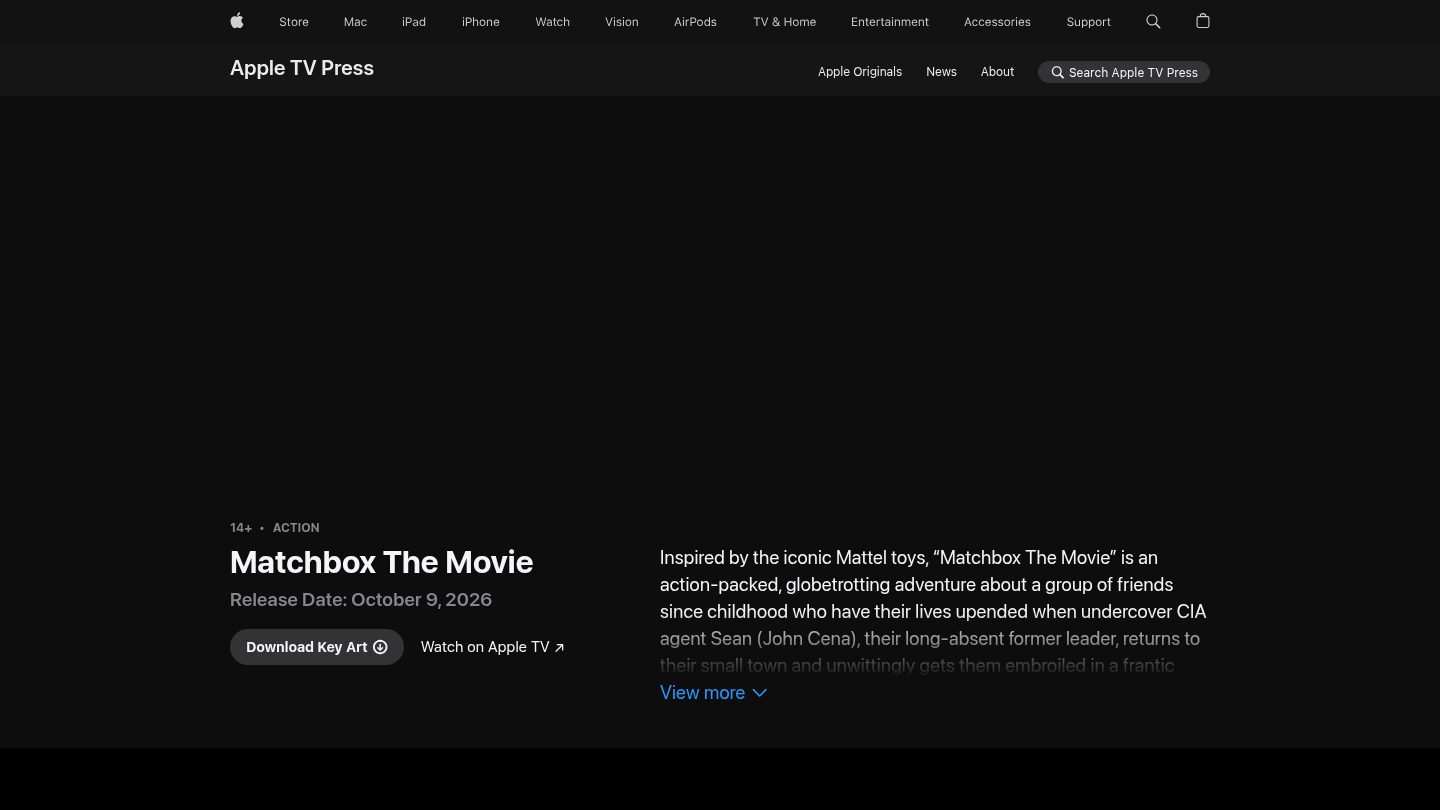Go to Apple TV Press home
This screenshot has width=1440, height=810.
pyautogui.click(x=302, y=68)
